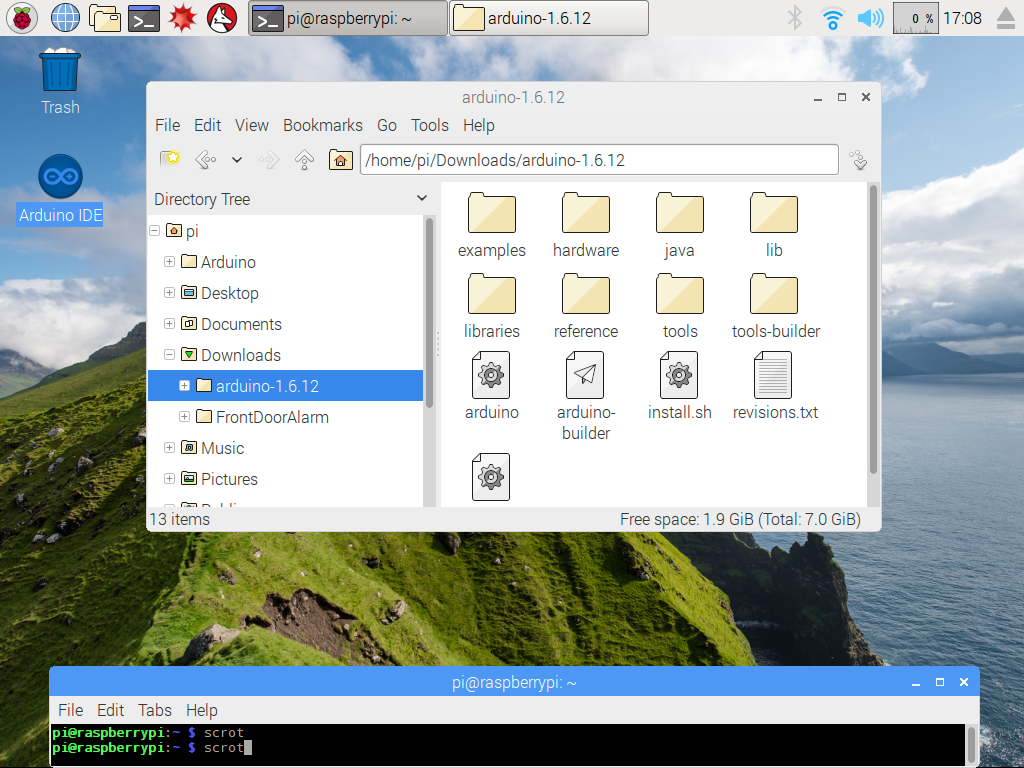1024x768 pixels.
Task: Open the Tabs menu in terminal
Action: pyautogui.click(x=154, y=710)
